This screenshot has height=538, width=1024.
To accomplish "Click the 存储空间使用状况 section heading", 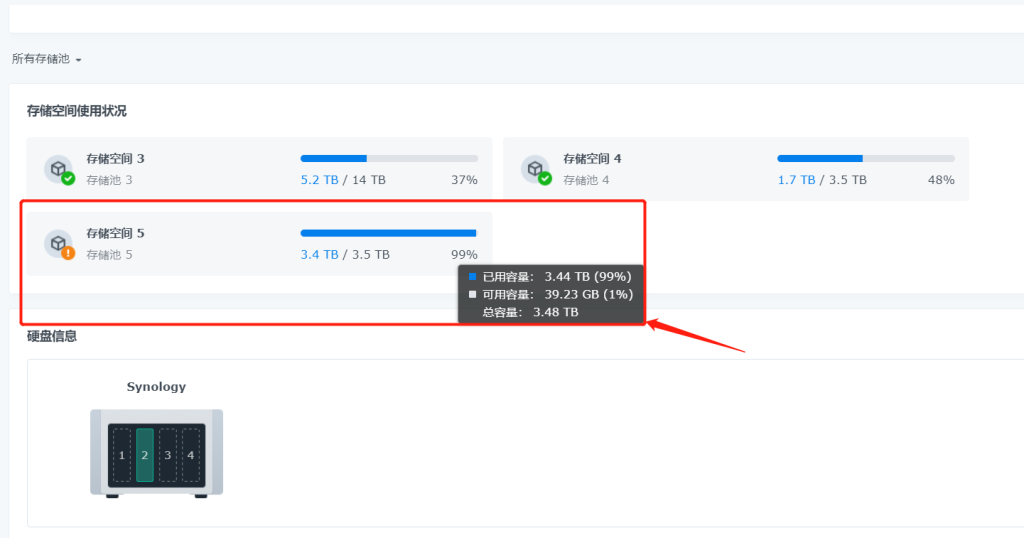I will pyautogui.click(x=76, y=111).
